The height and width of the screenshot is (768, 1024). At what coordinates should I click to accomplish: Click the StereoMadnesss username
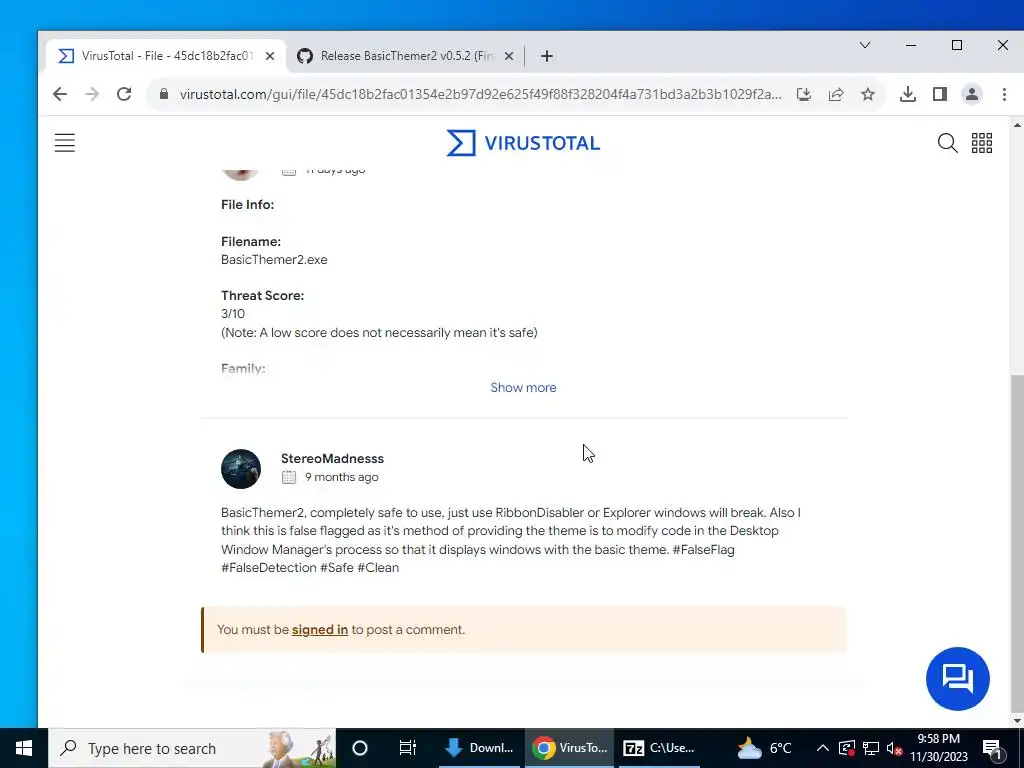pos(332,458)
